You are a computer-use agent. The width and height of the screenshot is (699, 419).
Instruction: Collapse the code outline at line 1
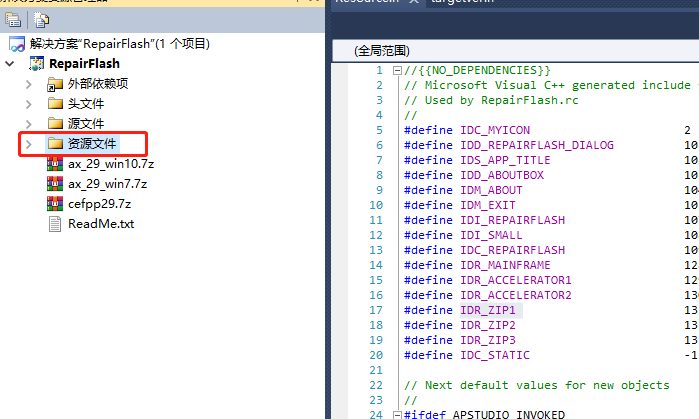397,70
